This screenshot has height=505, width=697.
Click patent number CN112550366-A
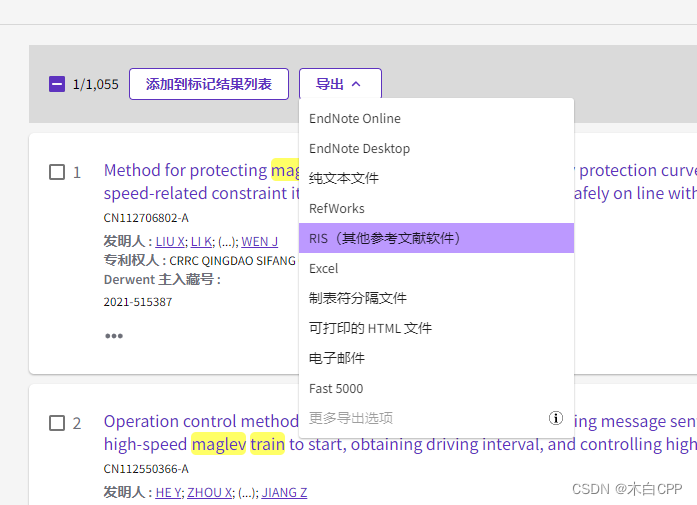pyautogui.click(x=146, y=469)
